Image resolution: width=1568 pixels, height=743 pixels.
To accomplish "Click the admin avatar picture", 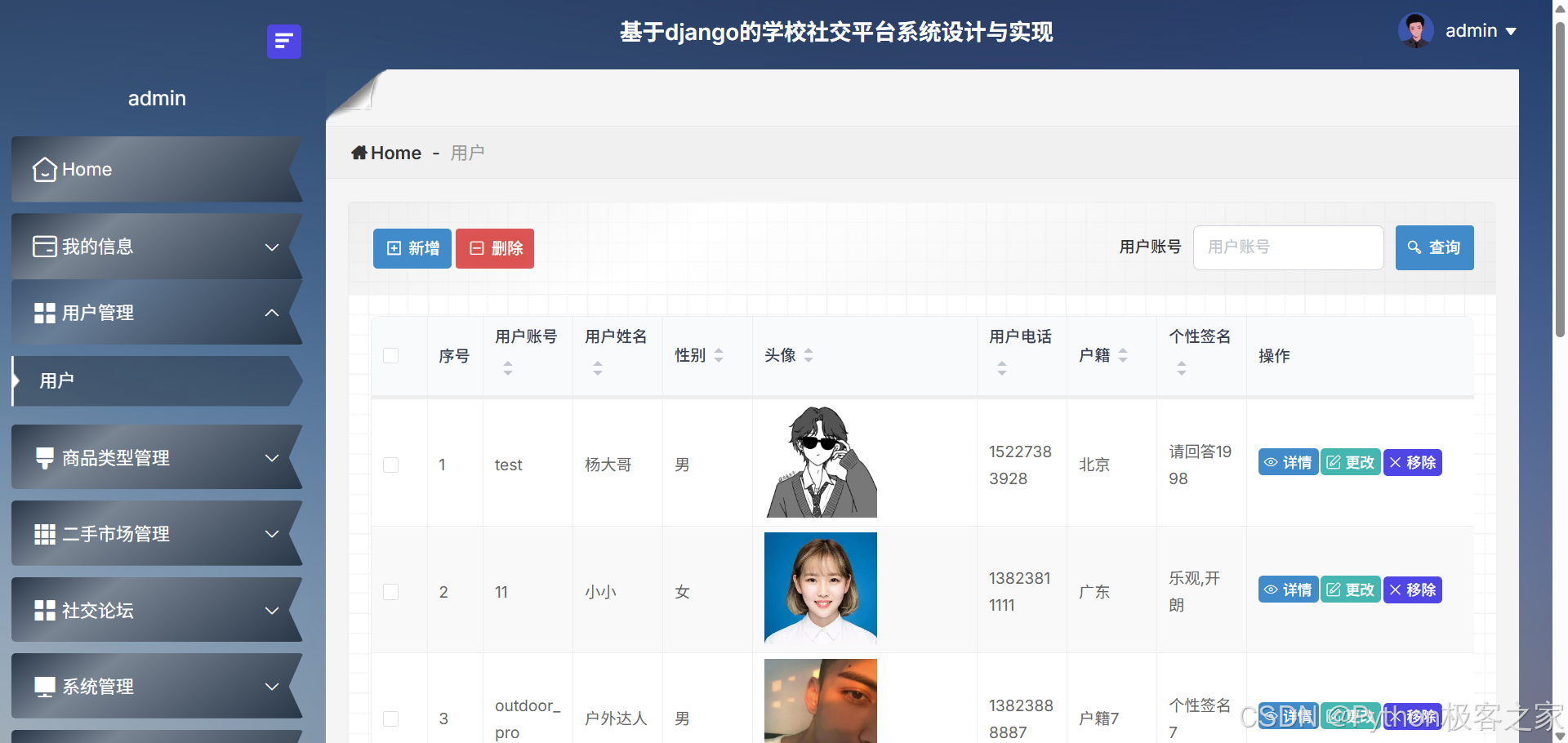I will (x=1416, y=31).
